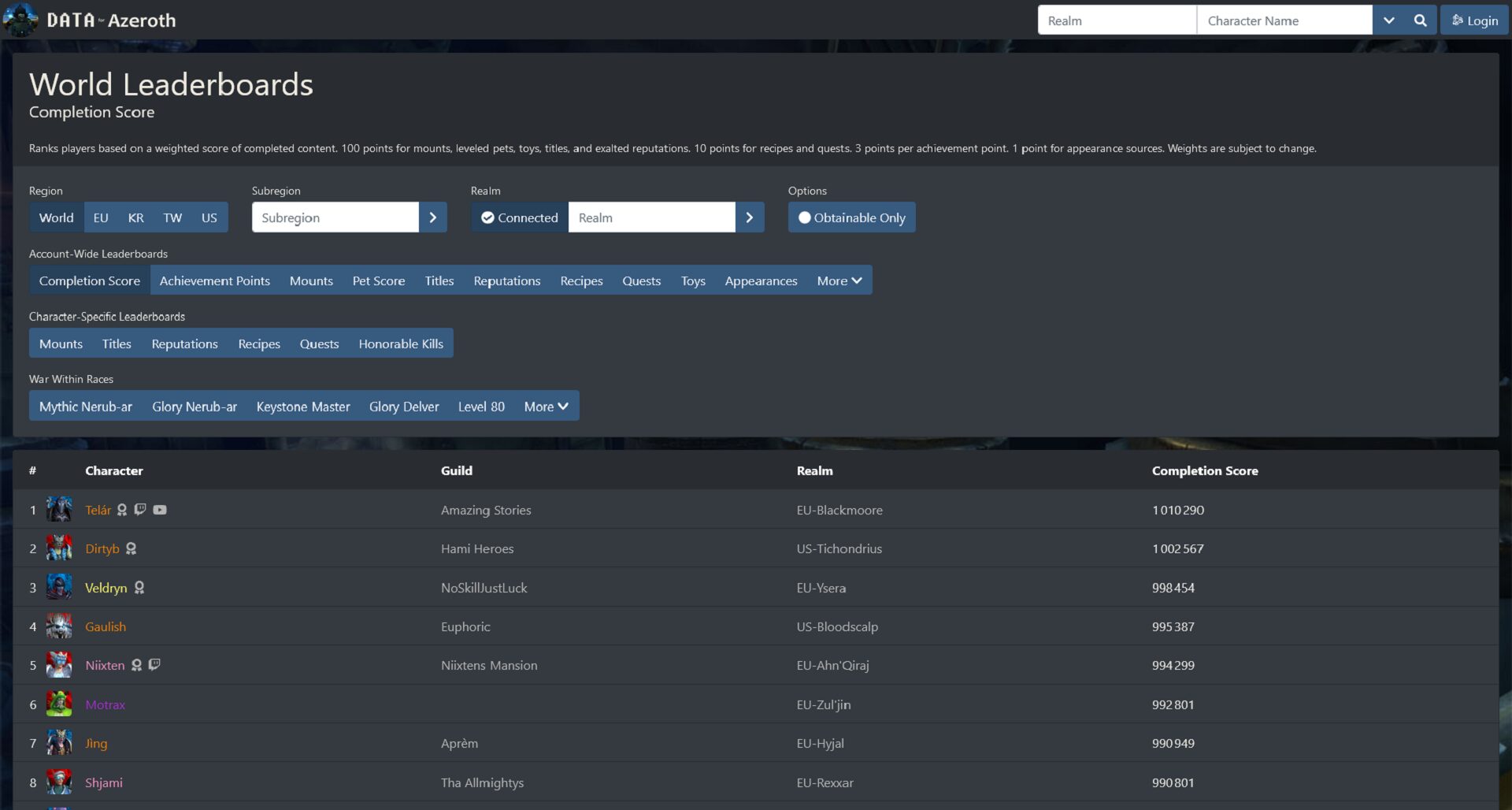
Task: Open the Toys leaderboard tab
Action: [693, 281]
